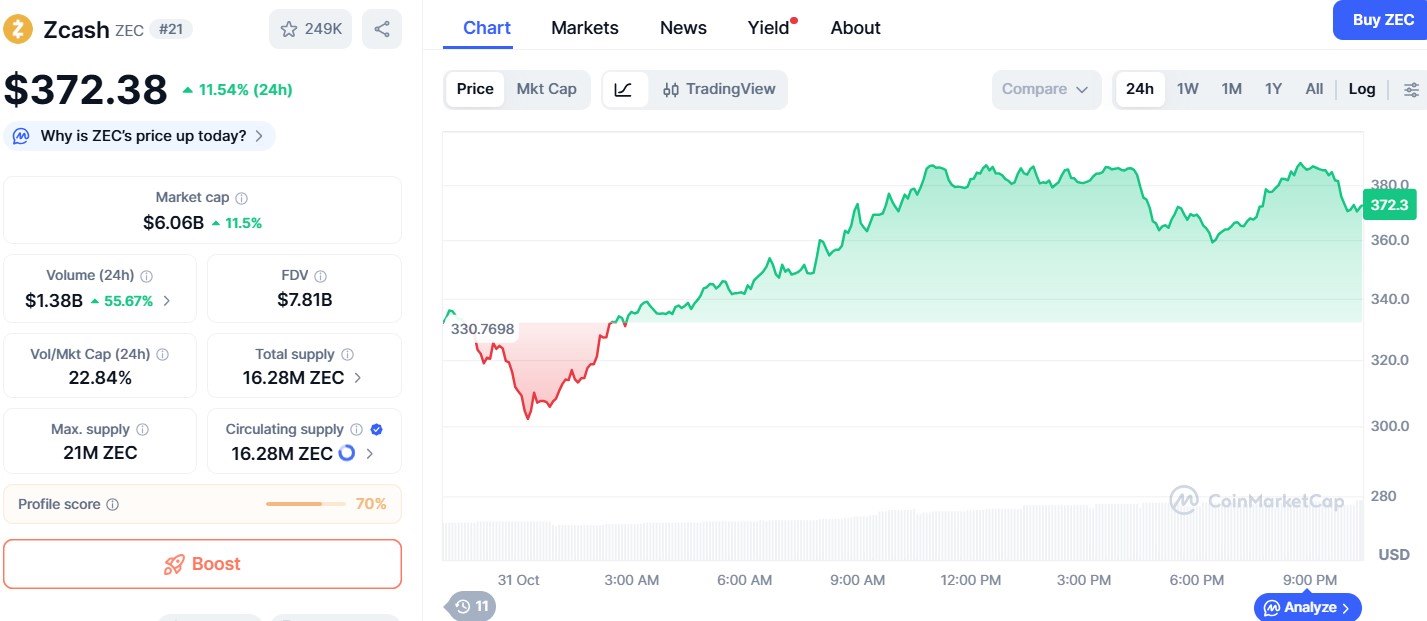Expand Circulating supply details chevron
The width and height of the screenshot is (1427, 621).
coord(370,453)
